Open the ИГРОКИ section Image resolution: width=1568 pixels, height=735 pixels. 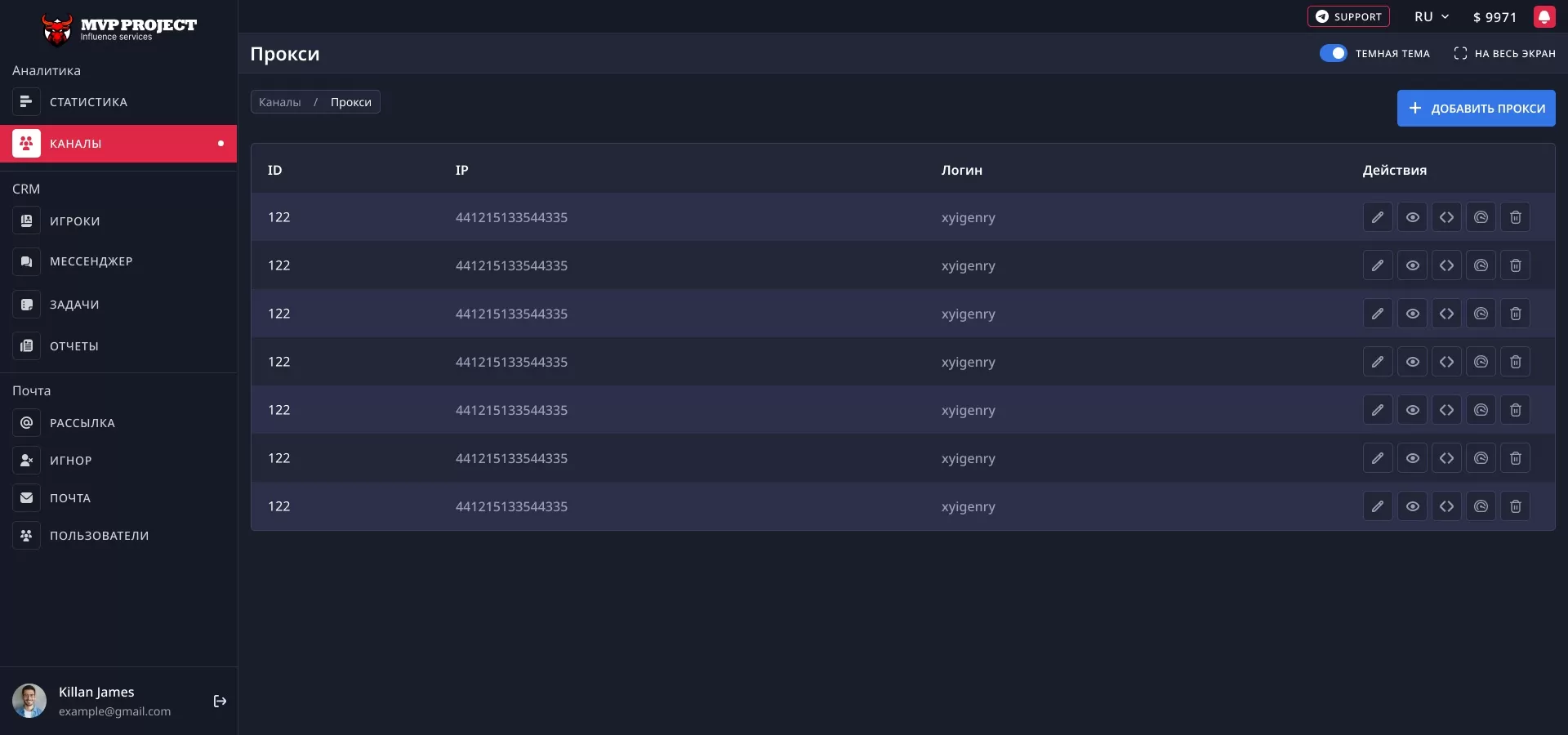[73, 221]
